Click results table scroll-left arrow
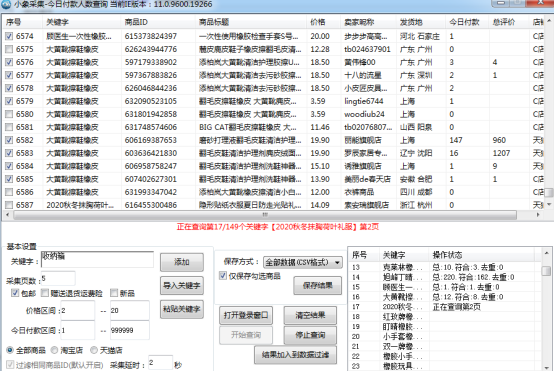 [x=7, y=214]
